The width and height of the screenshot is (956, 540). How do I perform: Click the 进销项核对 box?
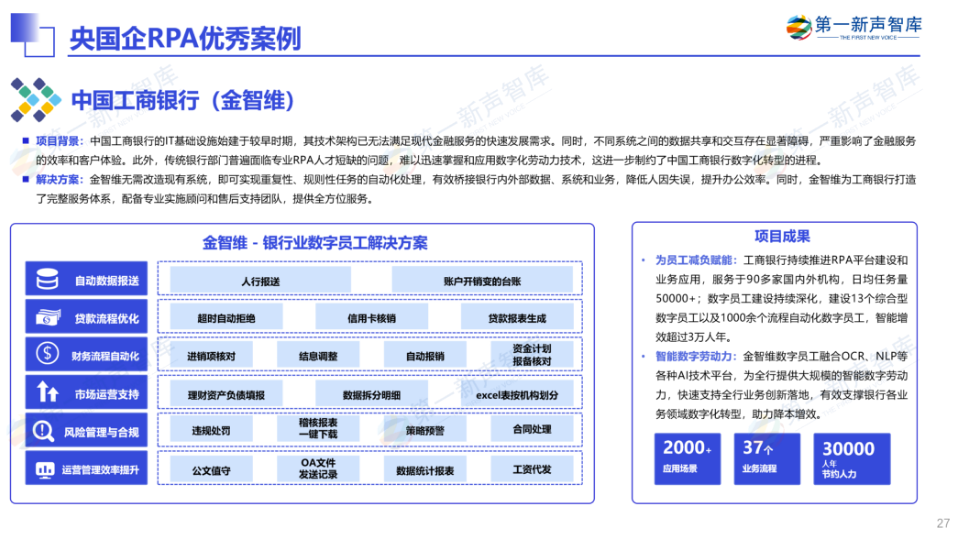211,355
